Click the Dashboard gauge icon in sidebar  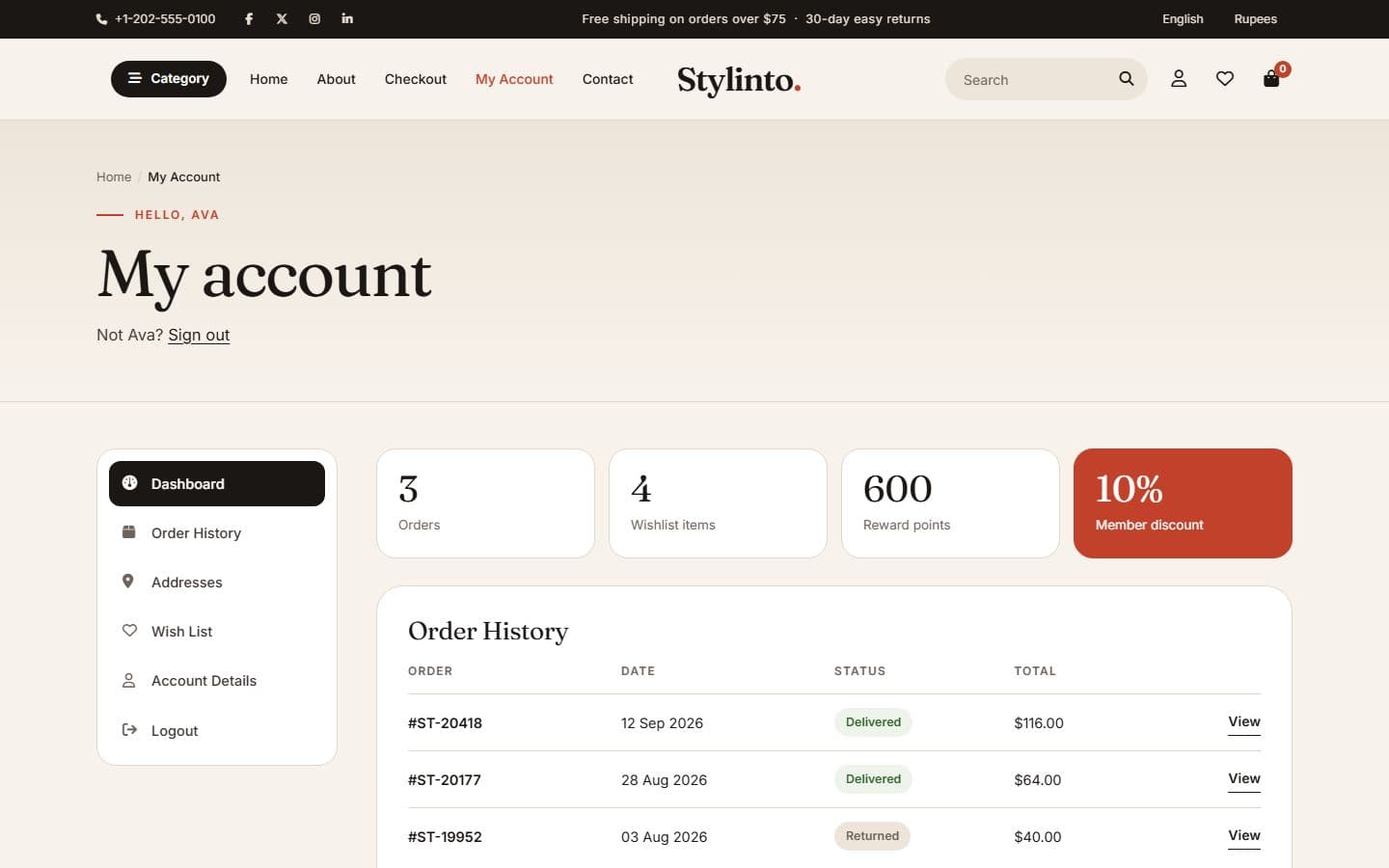pyautogui.click(x=129, y=483)
